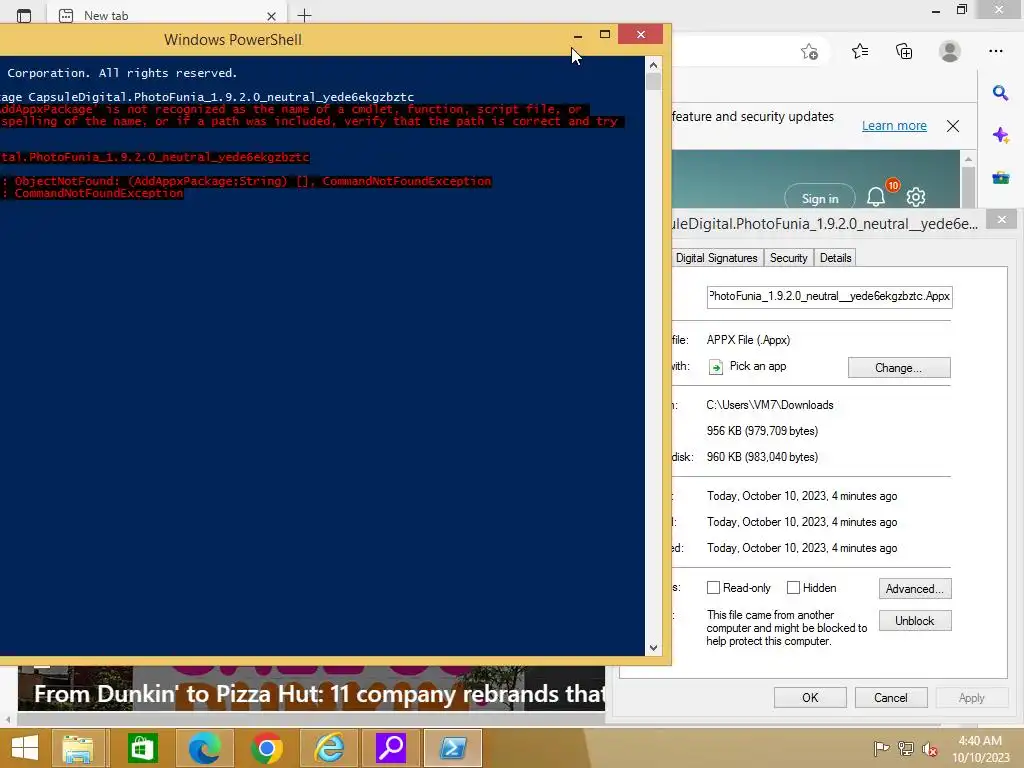Dismiss the security updates banner
This screenshot has height=768, width=1024.
(x=953, y=126)
